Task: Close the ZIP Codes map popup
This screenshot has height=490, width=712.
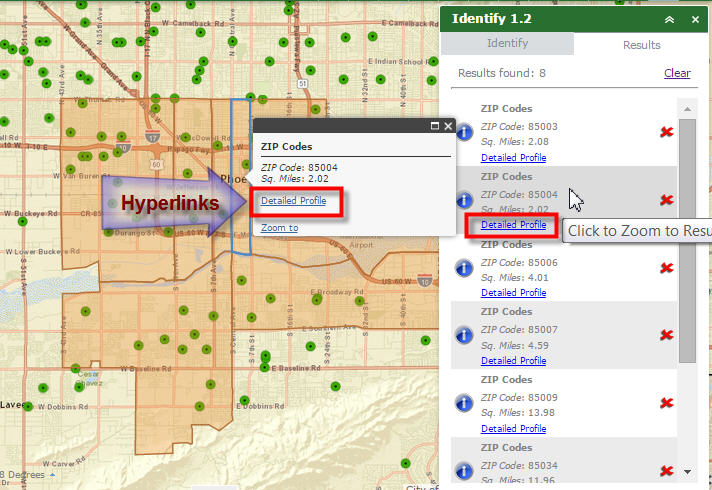Action: (x=448, y=126)
